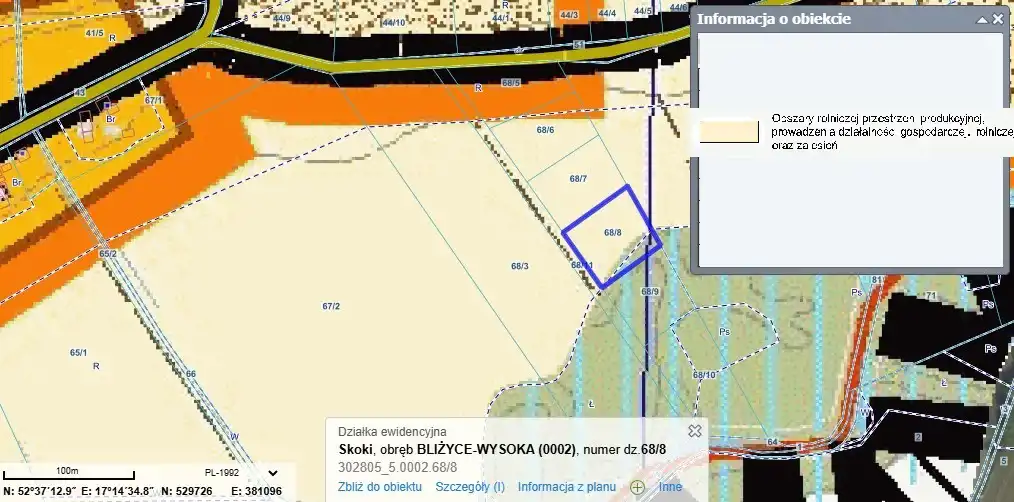Click parcel 68/10 on the map
This screenshot has width=1014, height=502.
(704, 374)
